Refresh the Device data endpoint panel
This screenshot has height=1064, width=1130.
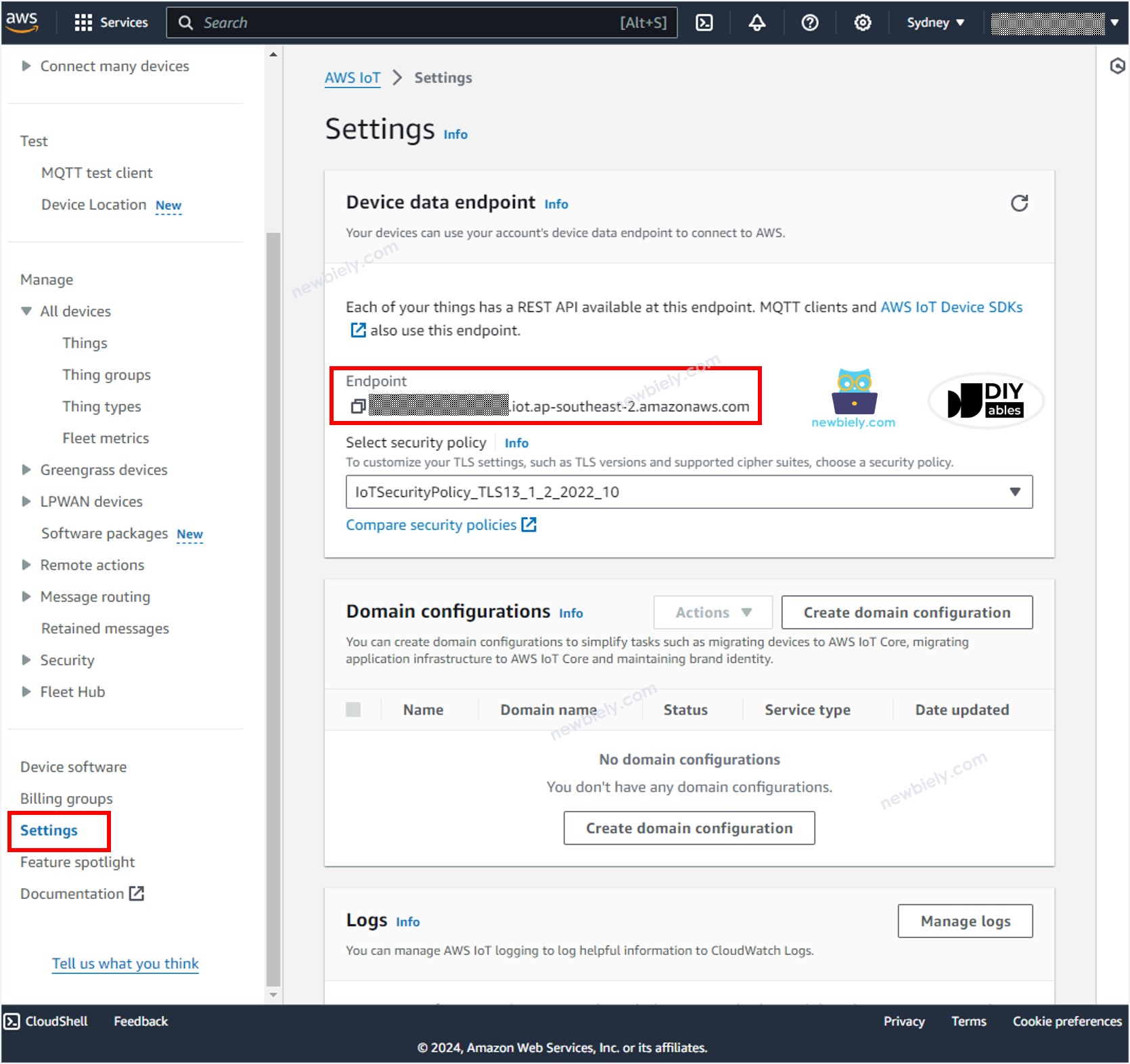click(1021, 202)
